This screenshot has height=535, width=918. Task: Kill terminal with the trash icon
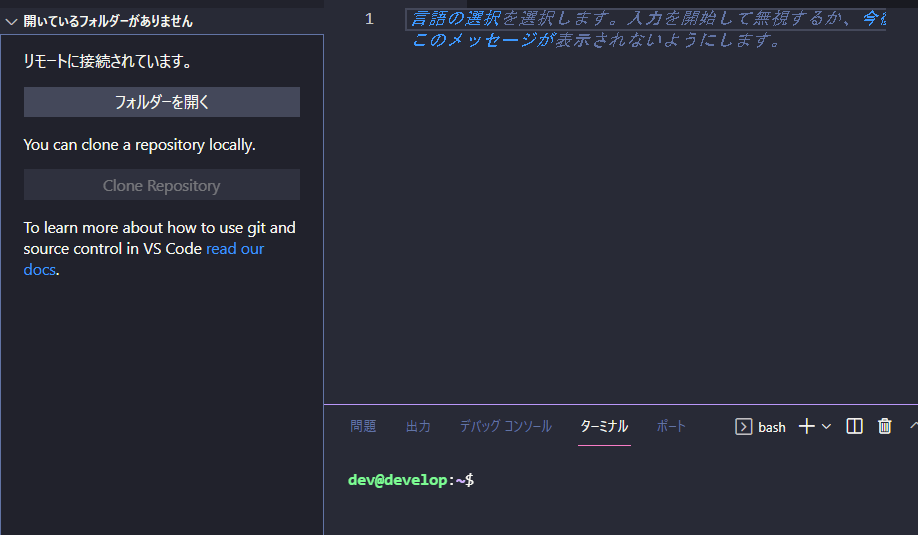(x=884, y=427)
